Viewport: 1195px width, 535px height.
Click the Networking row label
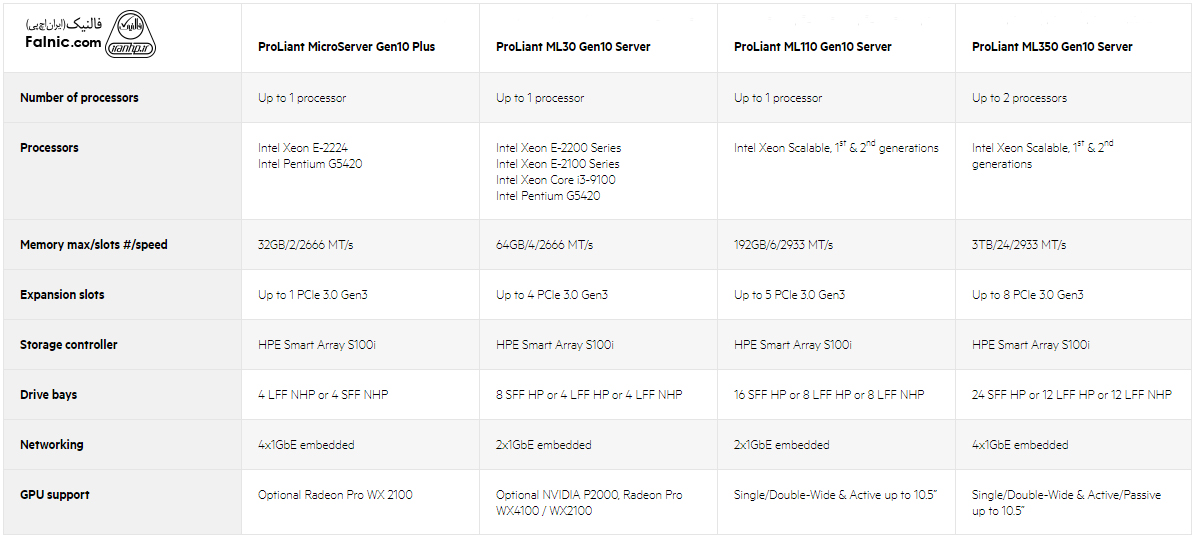52,445
